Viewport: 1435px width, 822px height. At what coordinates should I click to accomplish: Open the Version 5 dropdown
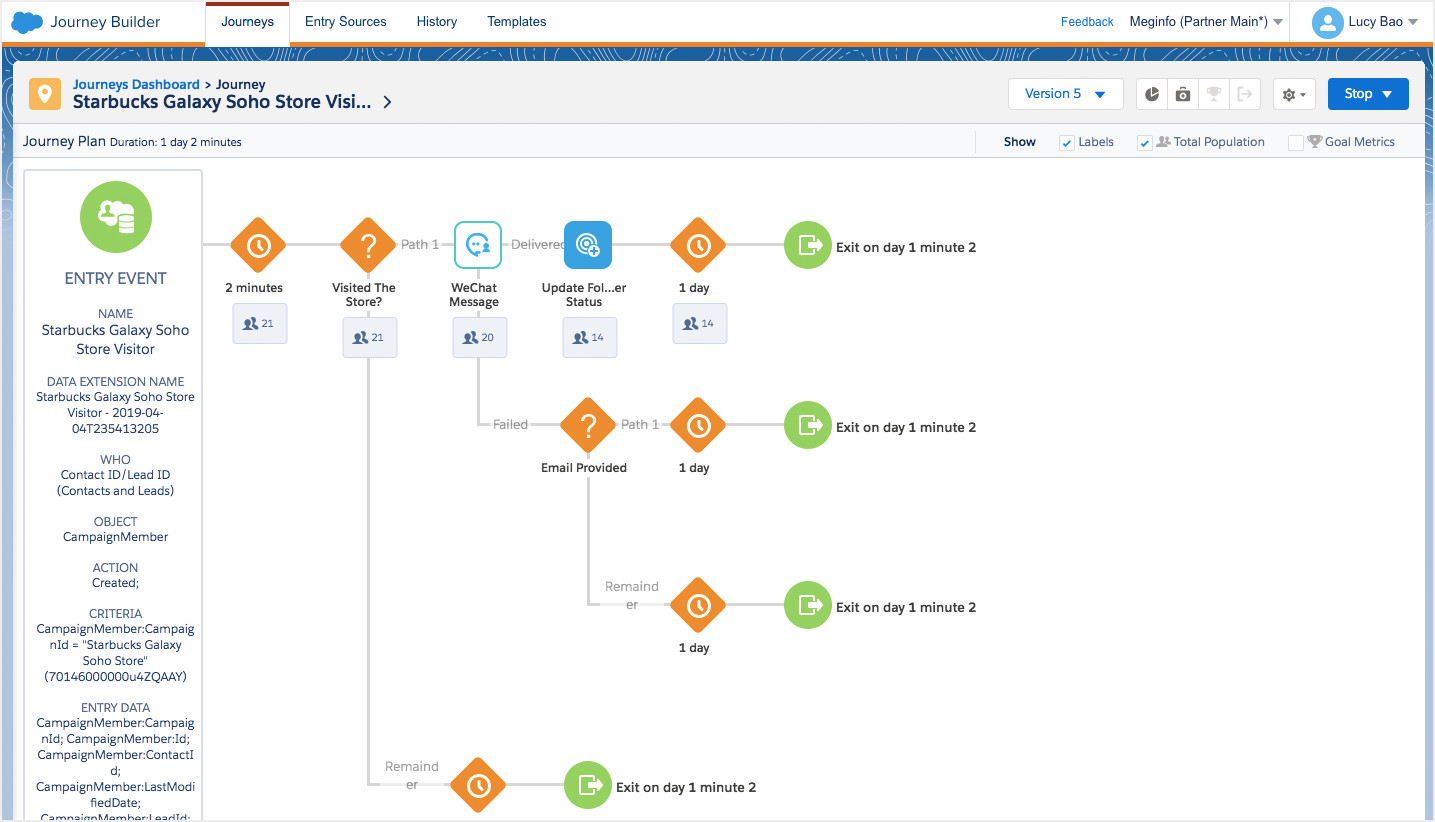(x=1065, y=94)
